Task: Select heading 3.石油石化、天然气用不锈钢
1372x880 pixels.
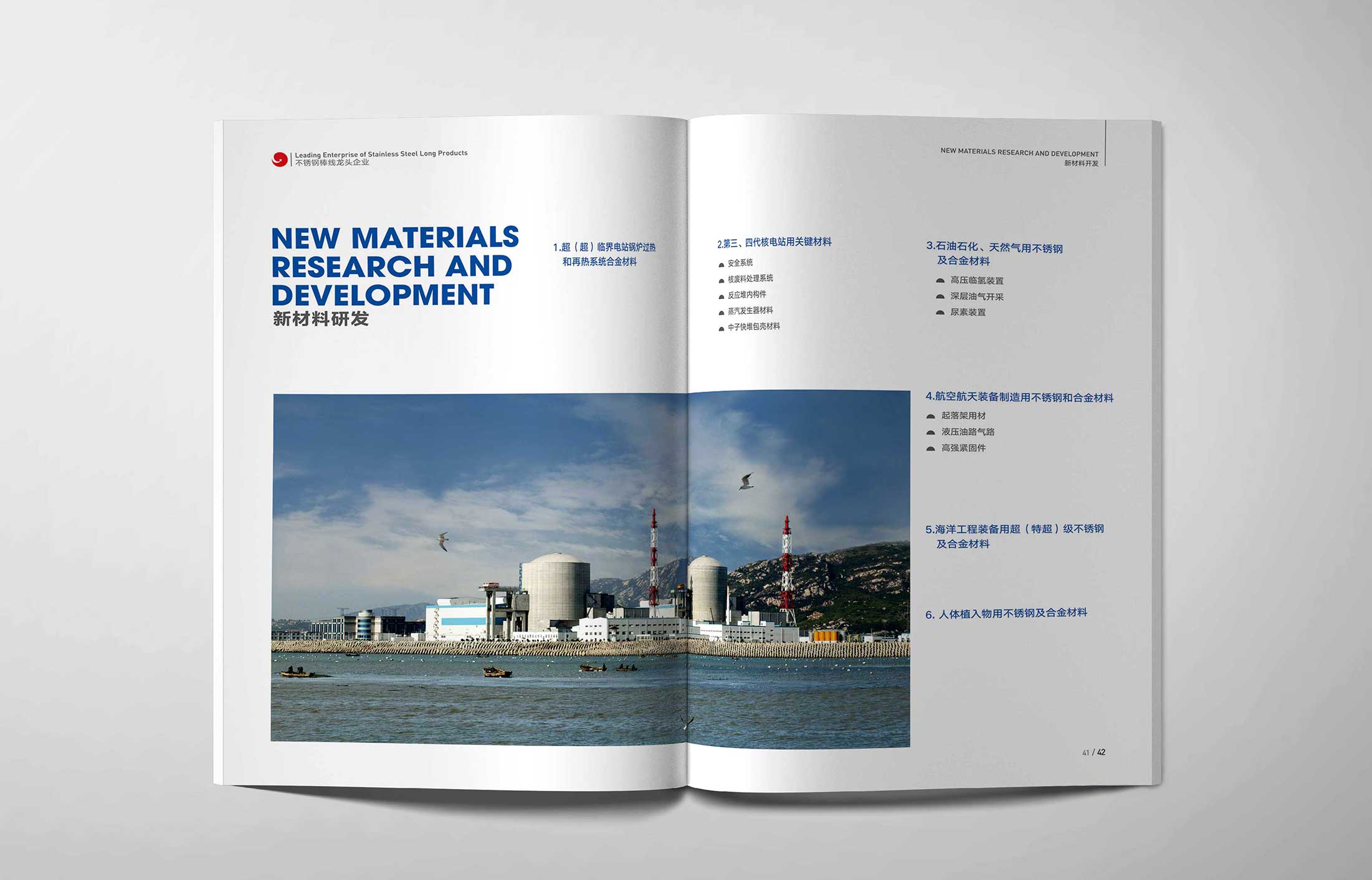Action: [x=994, y=247]
